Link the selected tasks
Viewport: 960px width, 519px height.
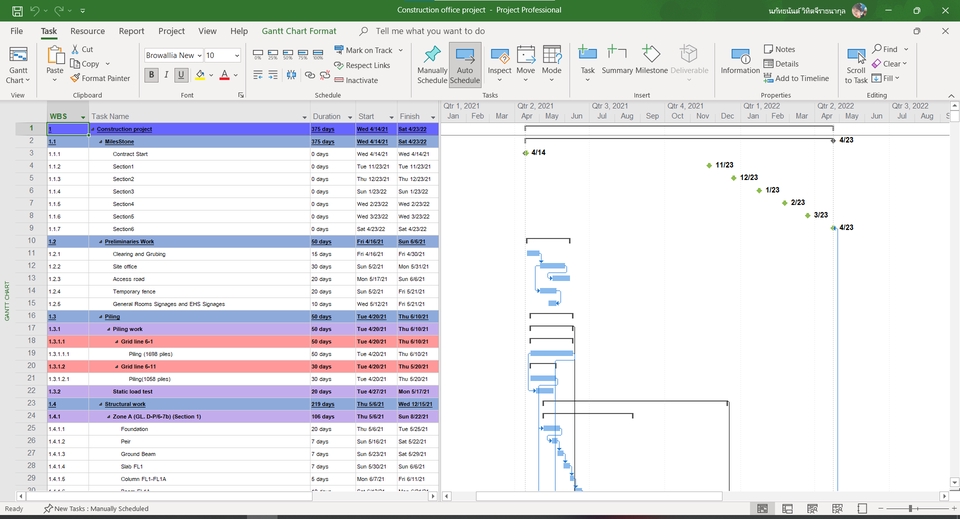click(310, 75)
